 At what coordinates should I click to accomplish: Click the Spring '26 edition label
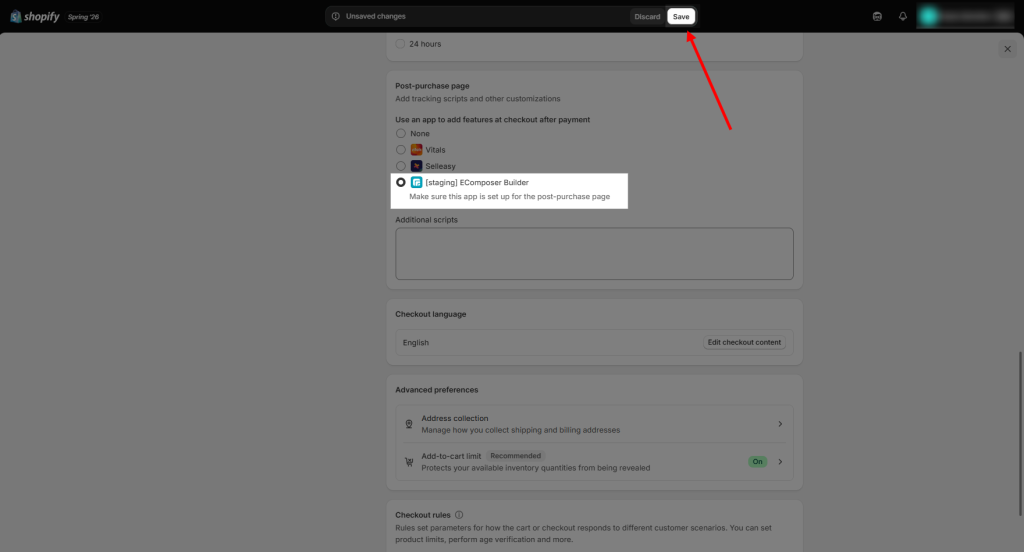click(x=83, y=17)
